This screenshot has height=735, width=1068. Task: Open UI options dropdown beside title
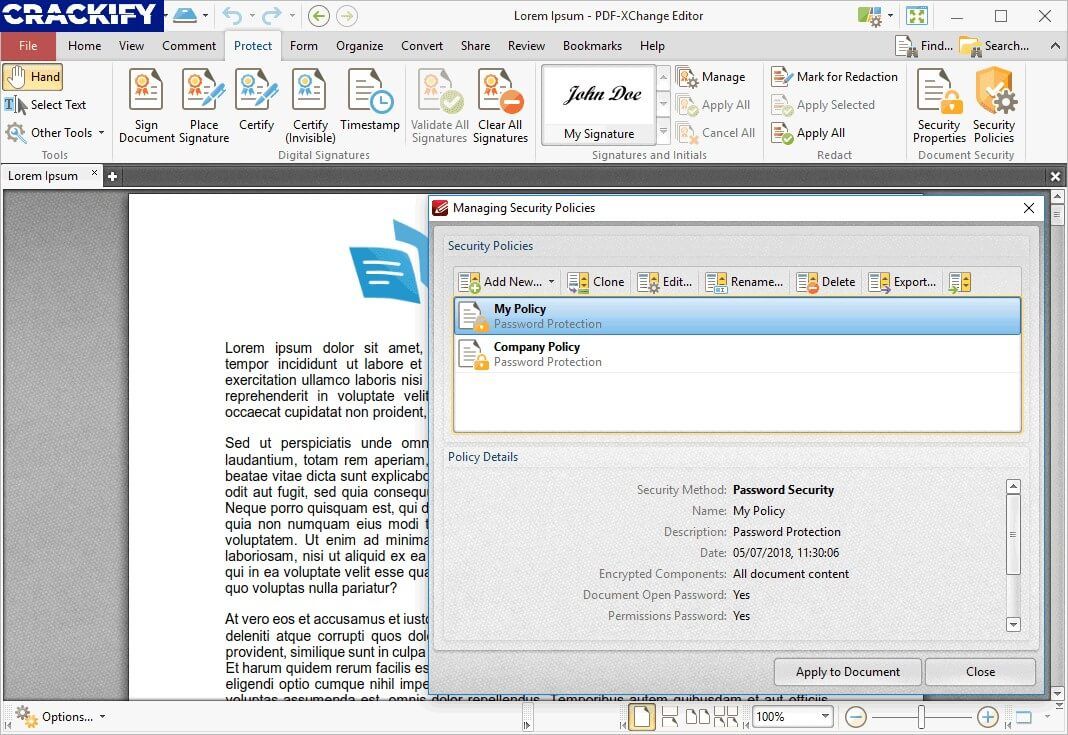pyautogui.click(x=890, y=15)
